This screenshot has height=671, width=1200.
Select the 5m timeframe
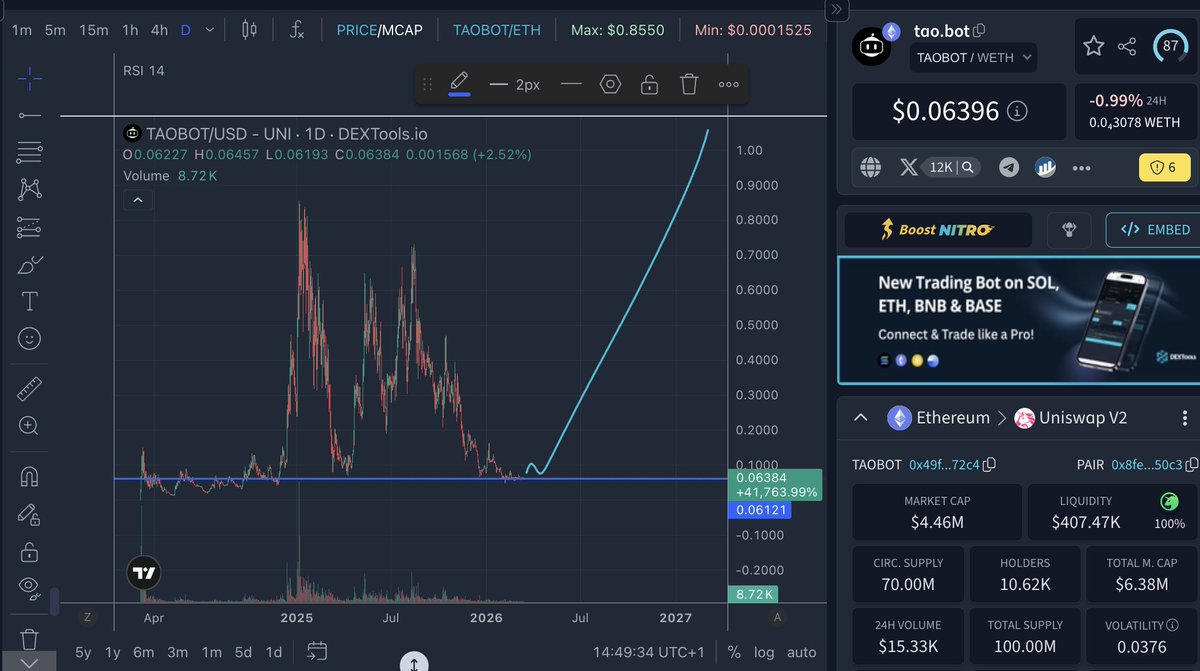(55, 30)
